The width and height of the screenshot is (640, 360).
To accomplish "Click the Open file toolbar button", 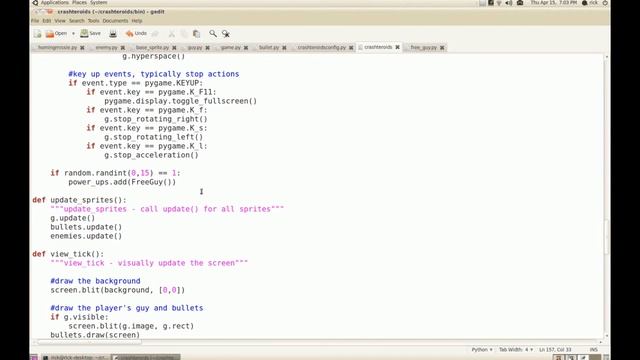I will pos(56,33).
